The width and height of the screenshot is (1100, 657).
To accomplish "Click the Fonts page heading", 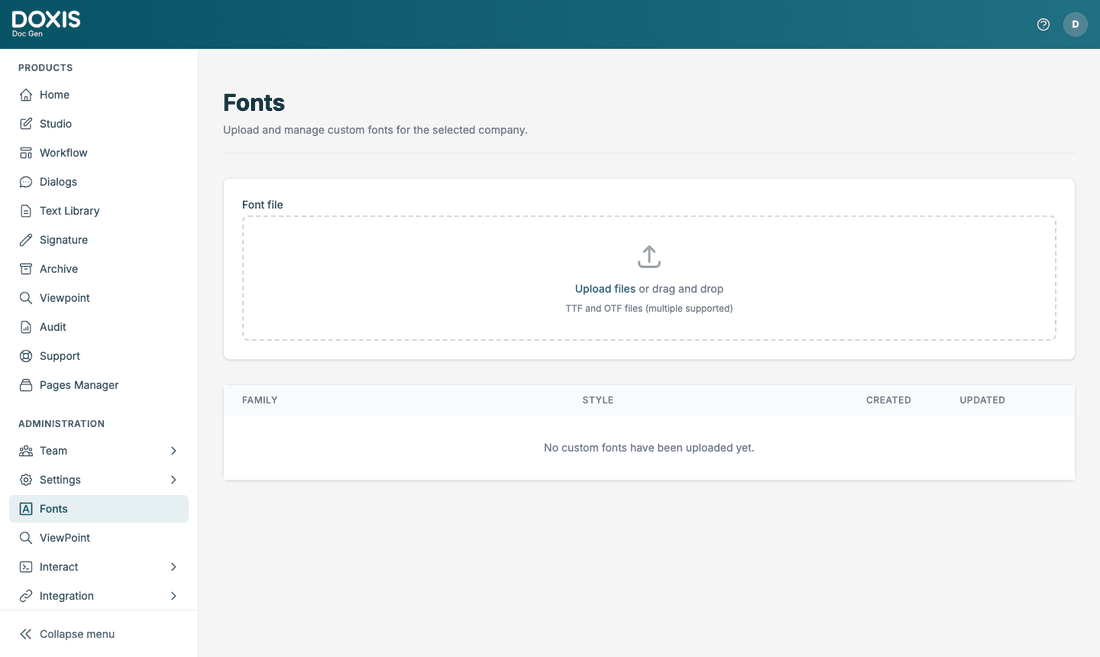I will [x=254, y=103].
